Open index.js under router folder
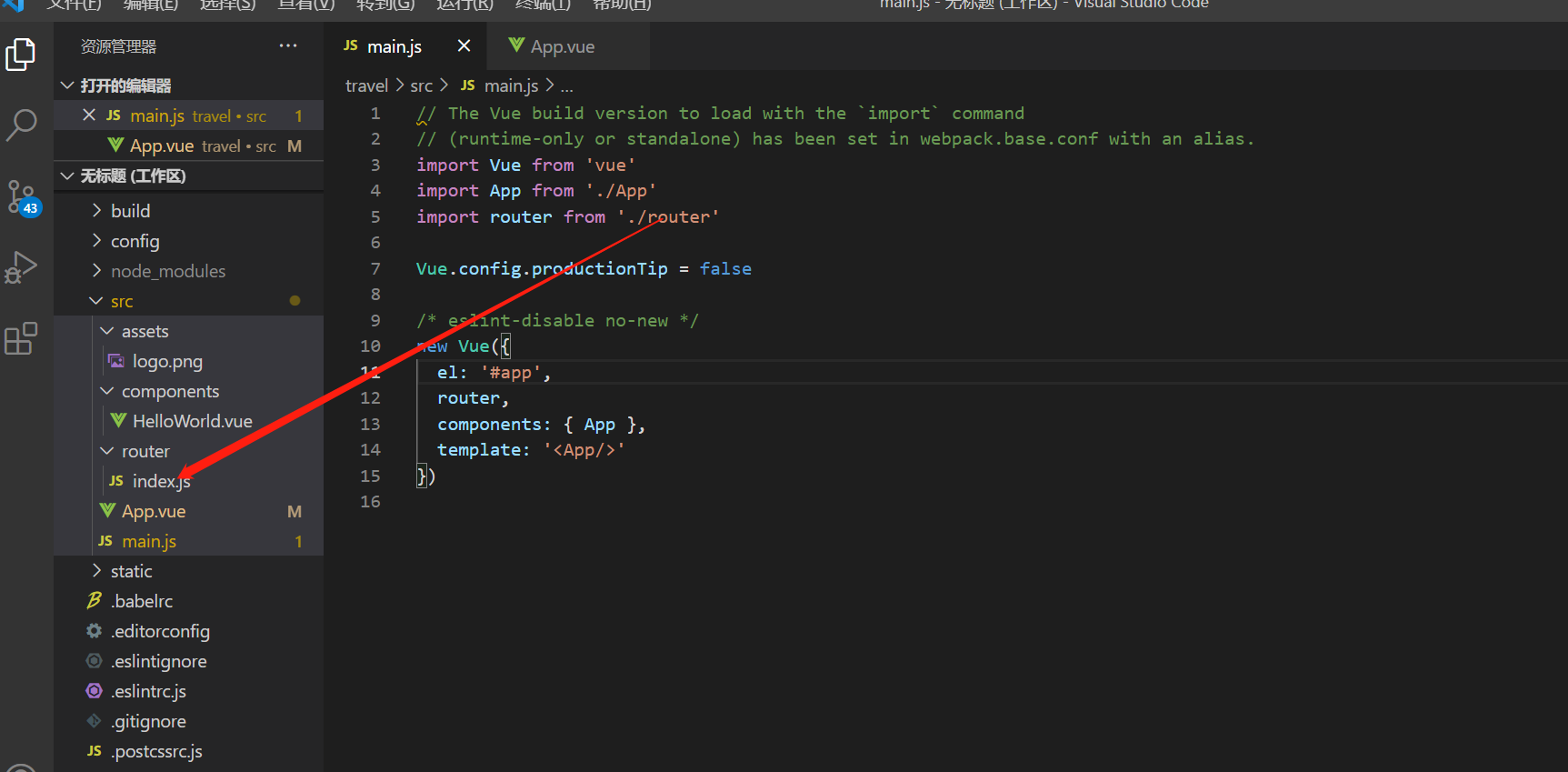This screenshot has height=772, width=1568. 188,481
